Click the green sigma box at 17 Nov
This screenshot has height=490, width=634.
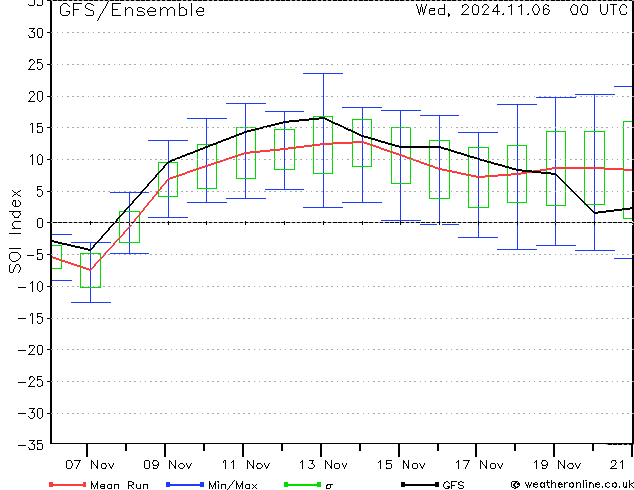478,177
